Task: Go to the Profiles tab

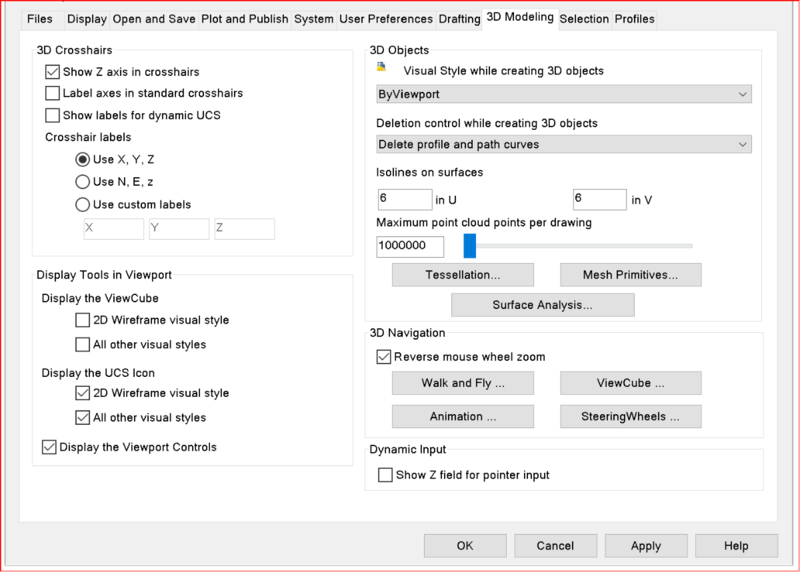Action: (x=634, y=19)
